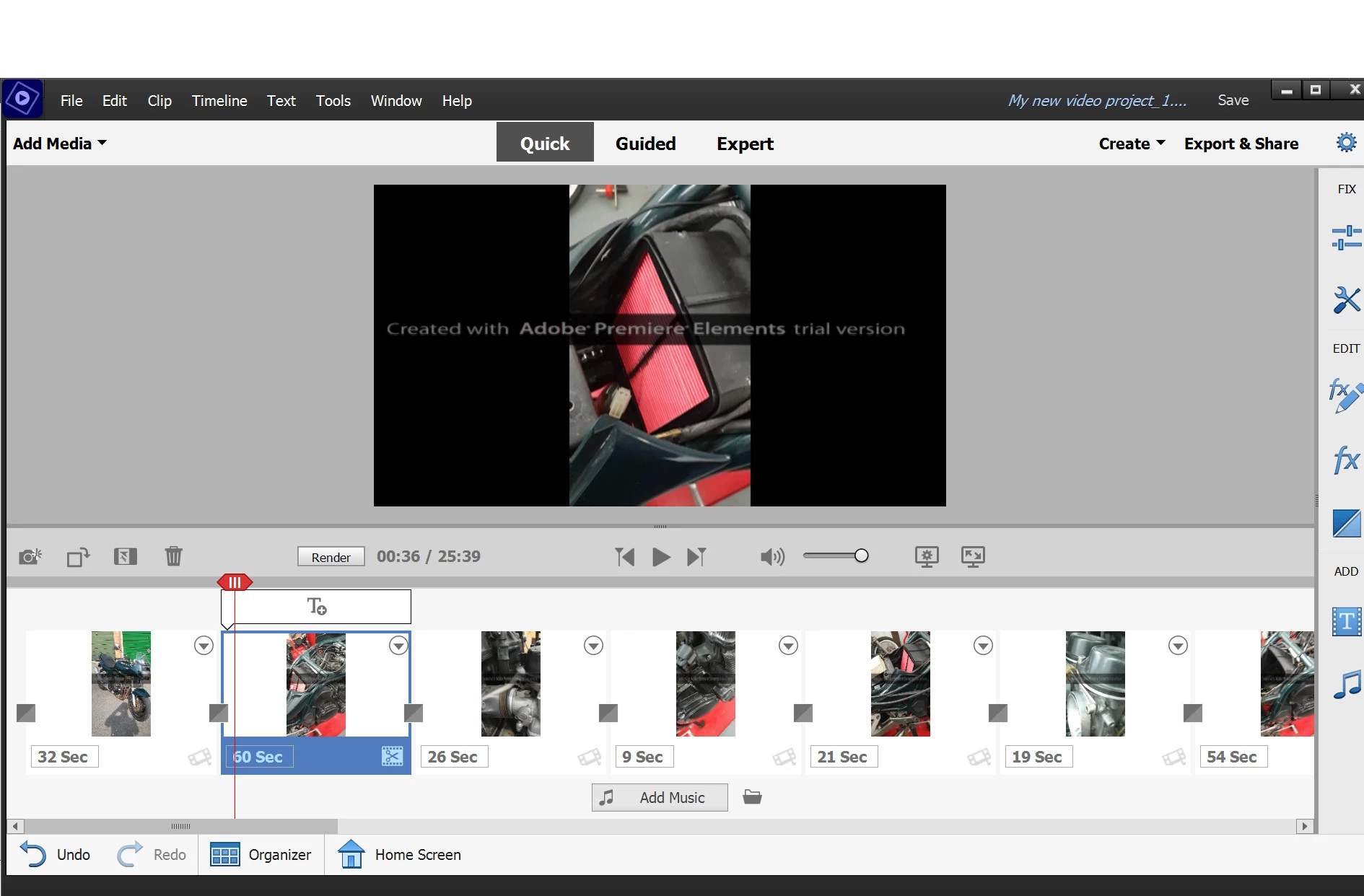Open the Adjustments panel icon in FIX
This screenshot has width=1364, height=896.
click(x=1346, y=237)
